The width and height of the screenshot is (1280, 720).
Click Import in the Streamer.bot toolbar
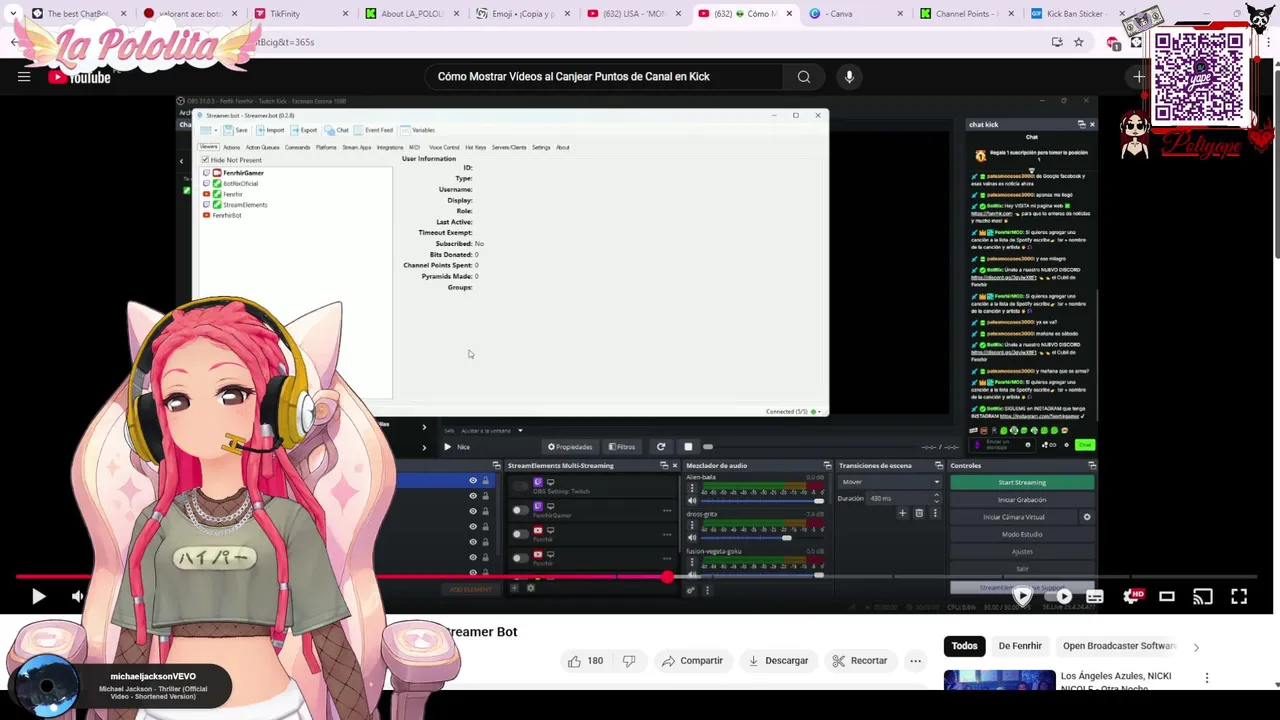[x=270, y=130]
